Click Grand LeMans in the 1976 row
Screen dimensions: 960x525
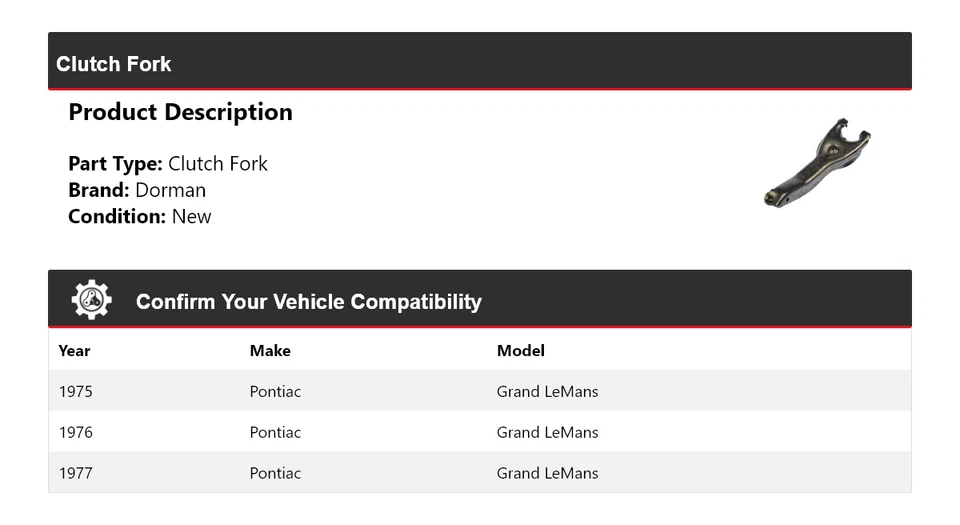(x=547, y=432)
